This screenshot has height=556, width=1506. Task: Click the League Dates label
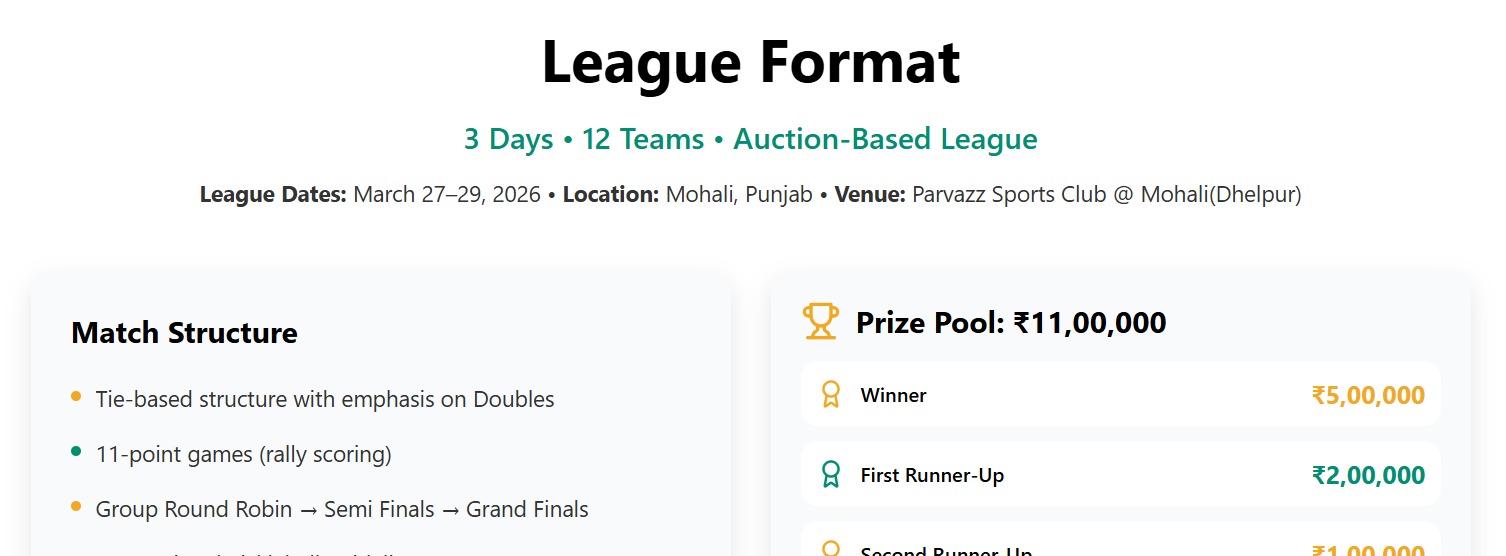[273, 194]
